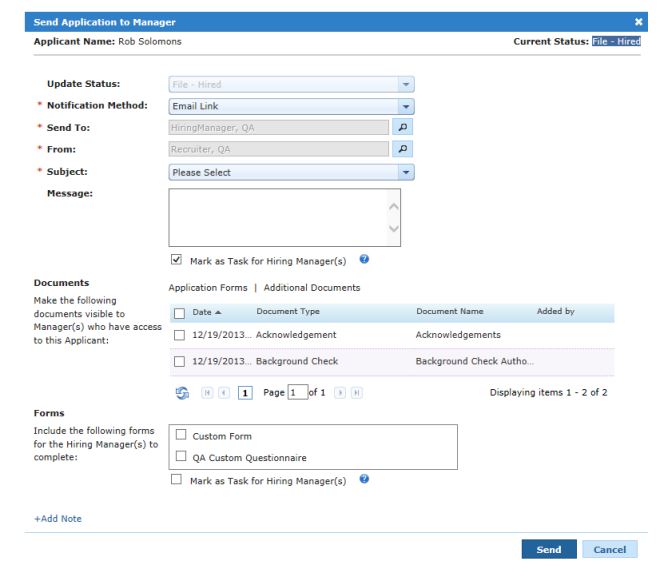Screen dimensions: 671x578
Task: Click the applicant name Rob Solomons
Action: [150, 41]
